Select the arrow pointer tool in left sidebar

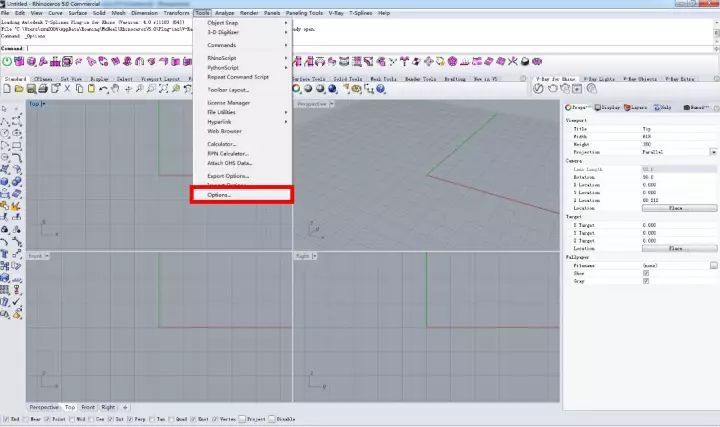[x=5, y=109]
